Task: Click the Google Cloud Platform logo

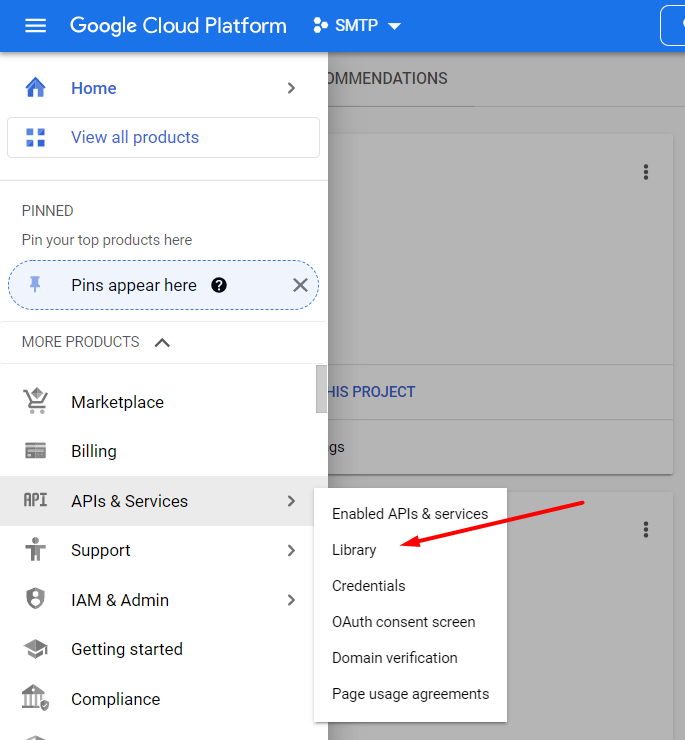Action: pyautogui.click(x=178, y=25)
